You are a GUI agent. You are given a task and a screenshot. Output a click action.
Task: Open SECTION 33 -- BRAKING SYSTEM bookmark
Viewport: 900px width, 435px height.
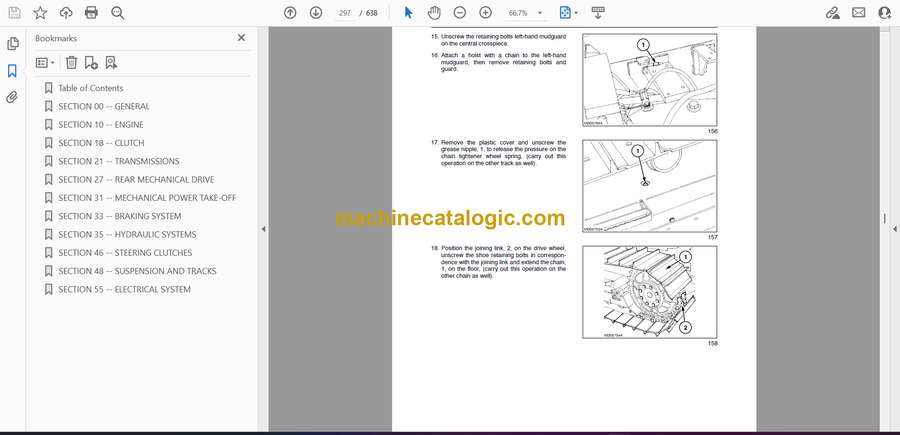click(119, 216)
